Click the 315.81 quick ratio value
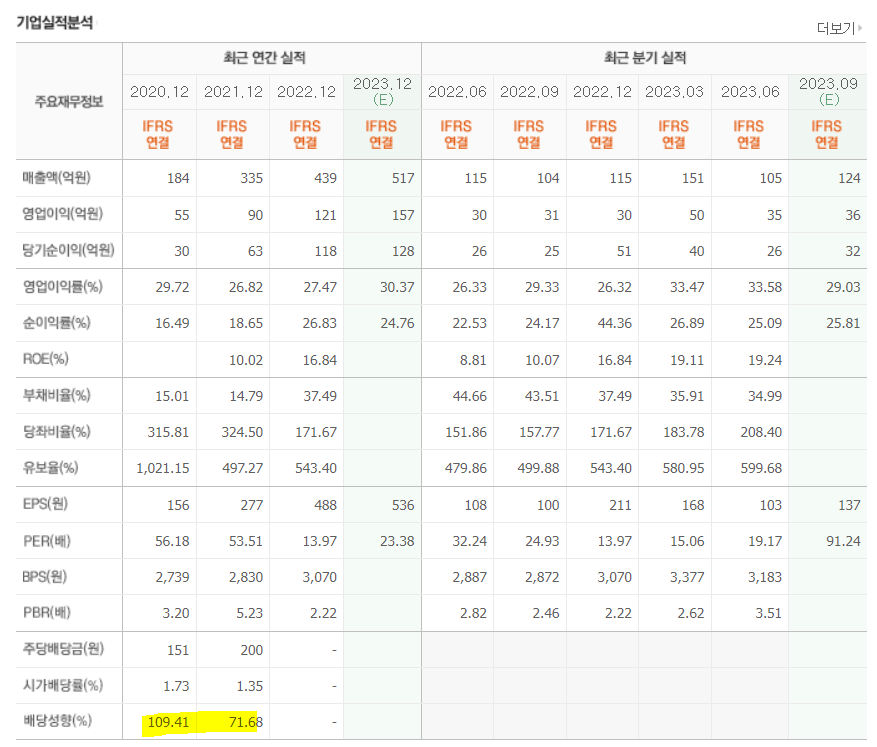The image size is (877, 747). [x=168, y=432]
